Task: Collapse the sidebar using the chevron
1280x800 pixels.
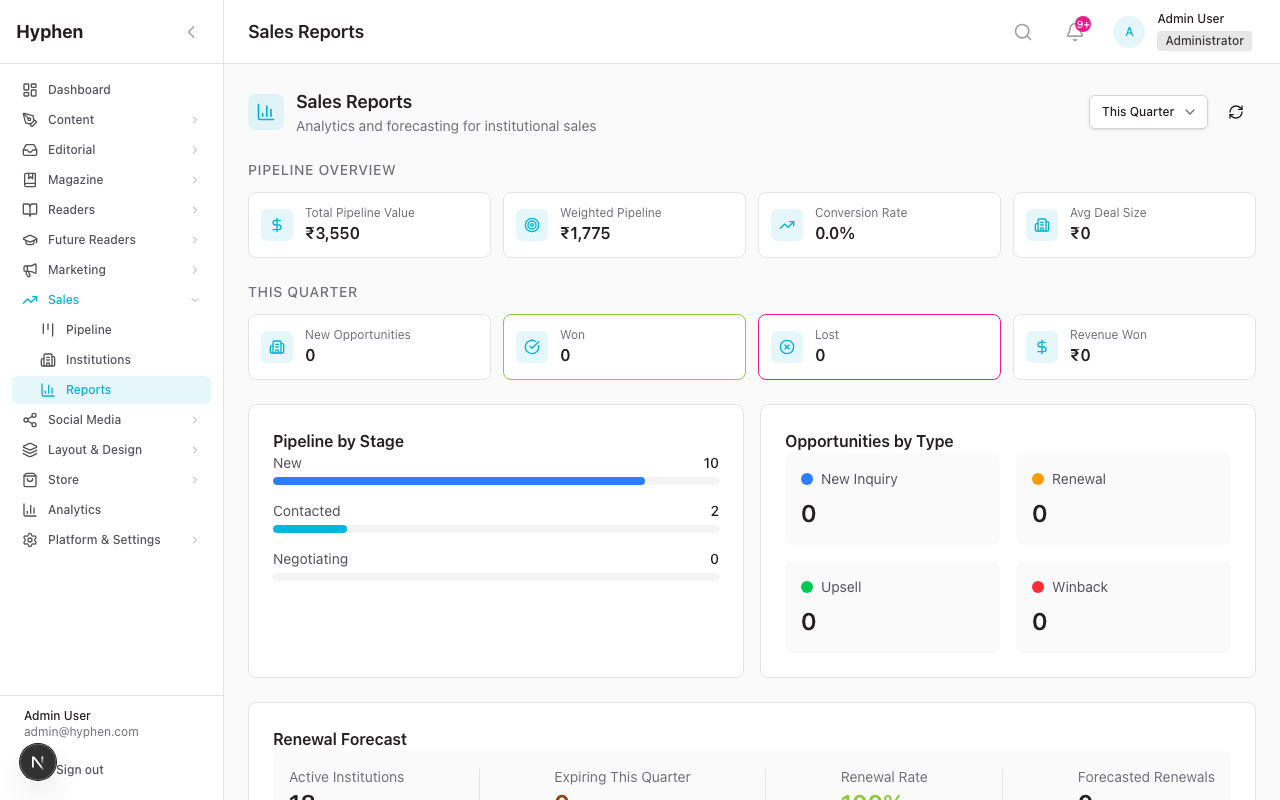Action: (x=191, y=31)
